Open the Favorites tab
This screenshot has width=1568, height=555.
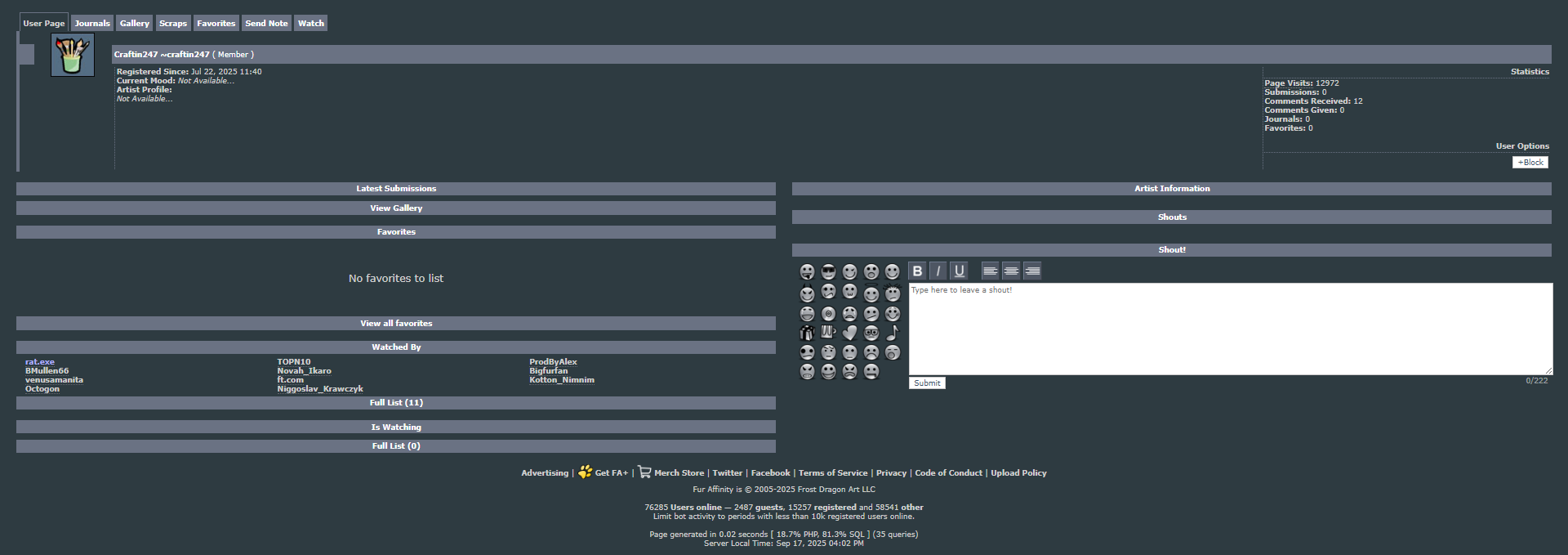tap(216, 23)
